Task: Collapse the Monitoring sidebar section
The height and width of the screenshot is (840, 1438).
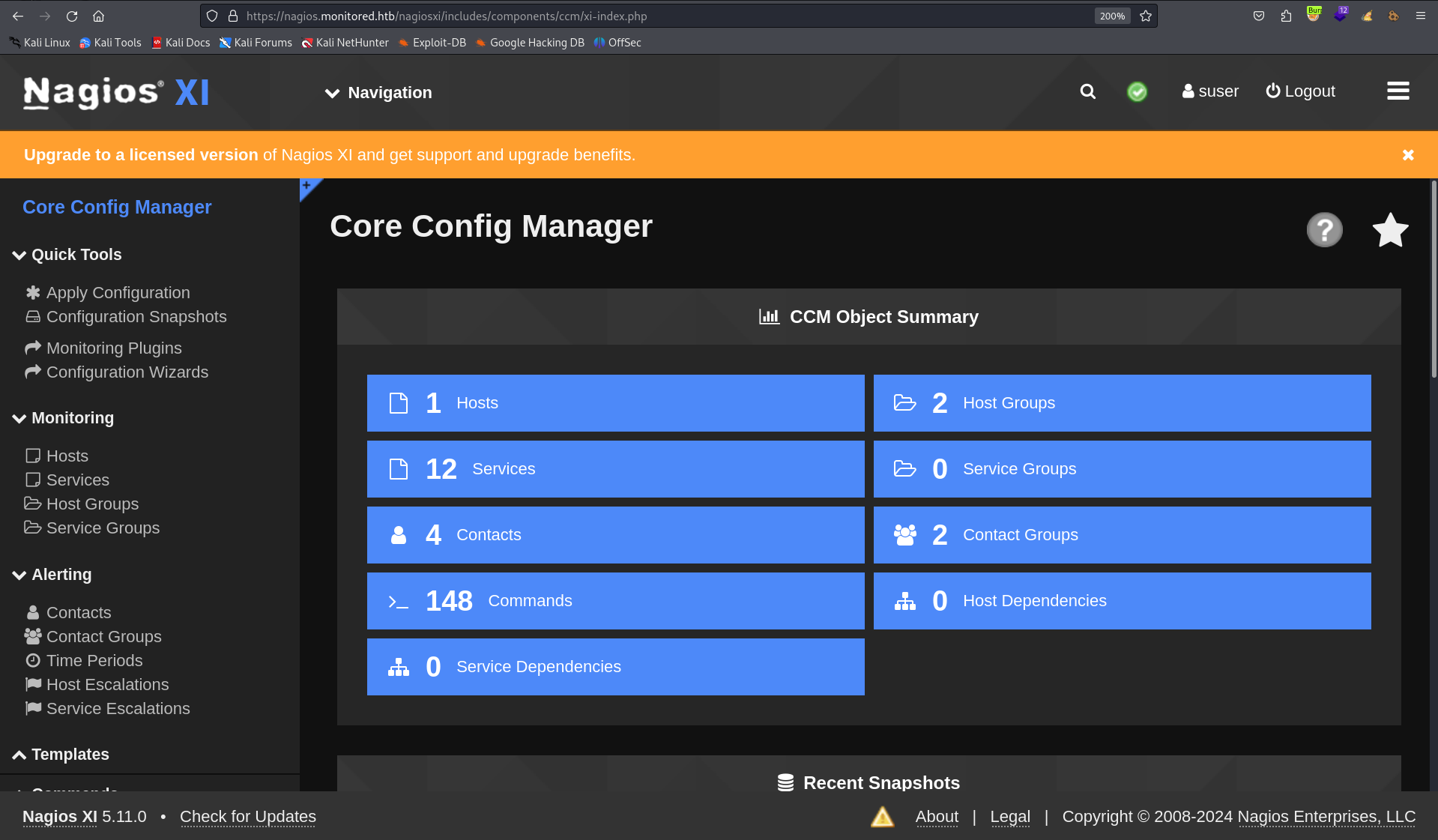Action: click(63, 418)
